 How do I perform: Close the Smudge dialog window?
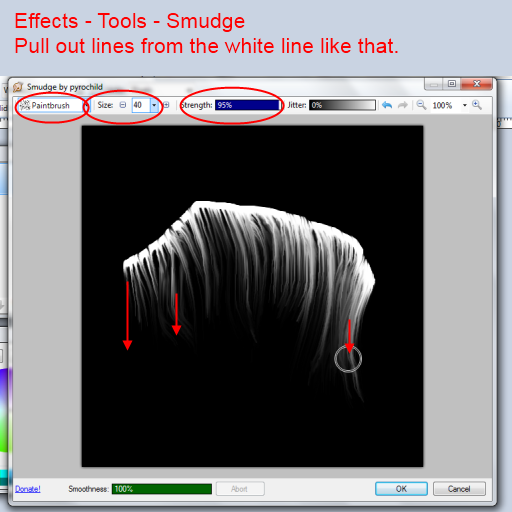477,84
